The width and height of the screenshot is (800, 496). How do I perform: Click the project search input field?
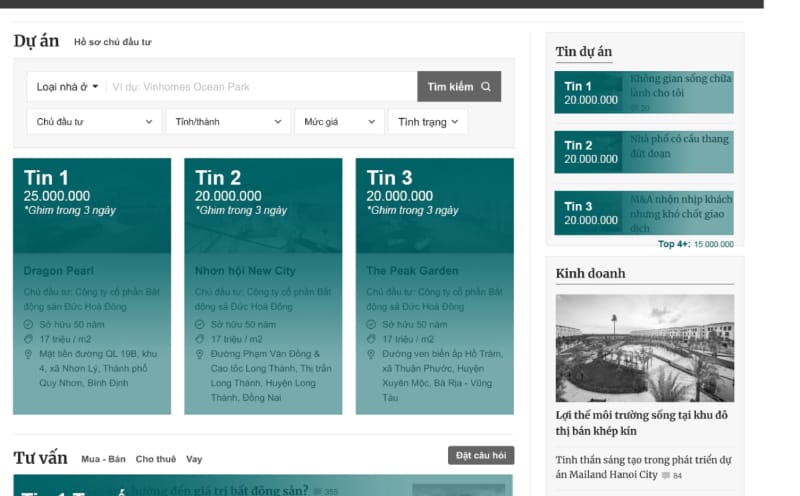click(260, 87)
